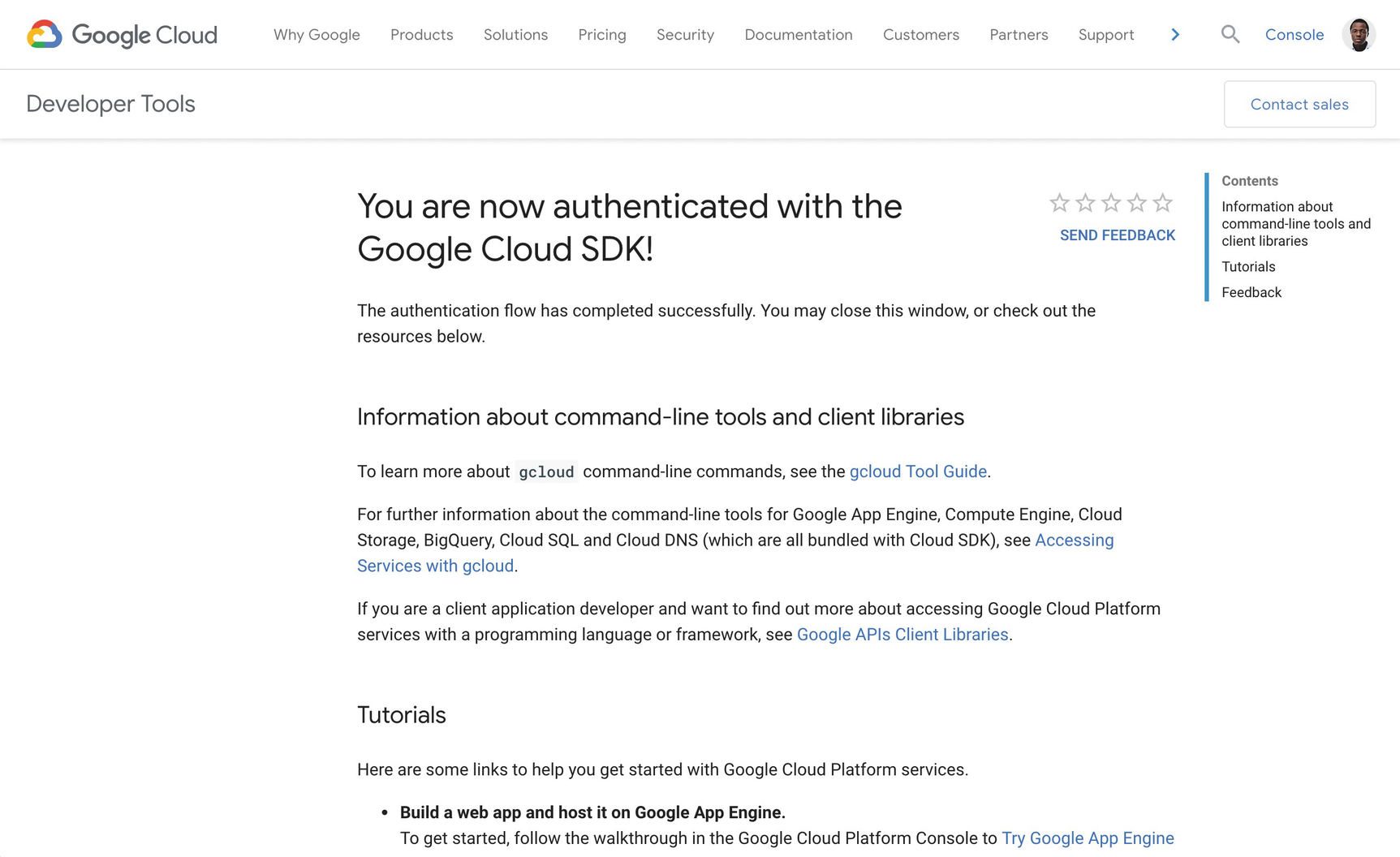Jump to Tutorials in the Contents sidebar
Viewport: 1400px width, 857px height.
point(1248,267)
